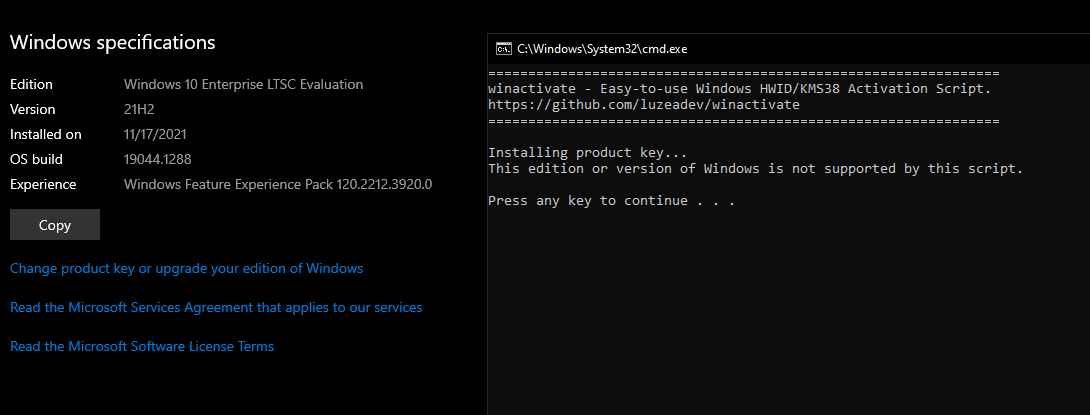The width and height of the screenshot is (1090, 415).
Task: Click the 21H2 version value
Action: pos(139,109)
